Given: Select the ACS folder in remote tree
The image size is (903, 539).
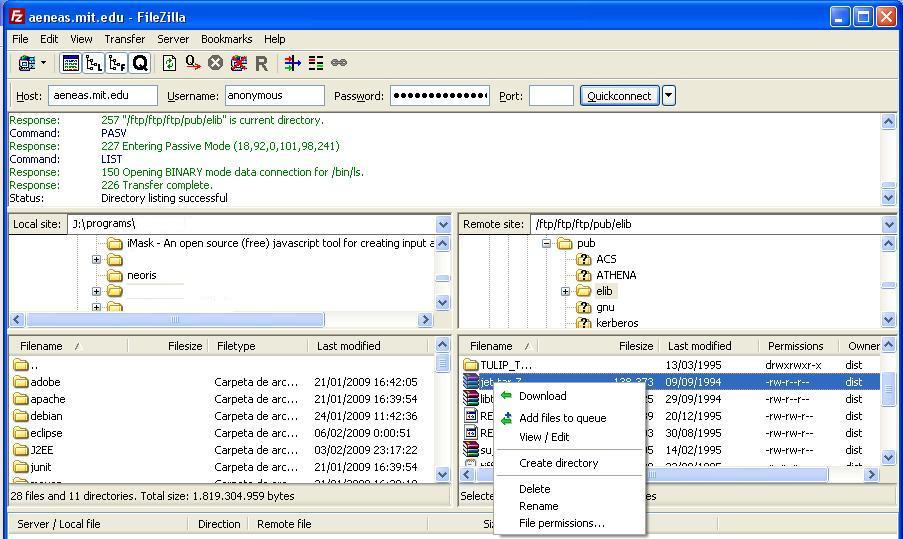Looking at the screenshot, I should [606, 259].
